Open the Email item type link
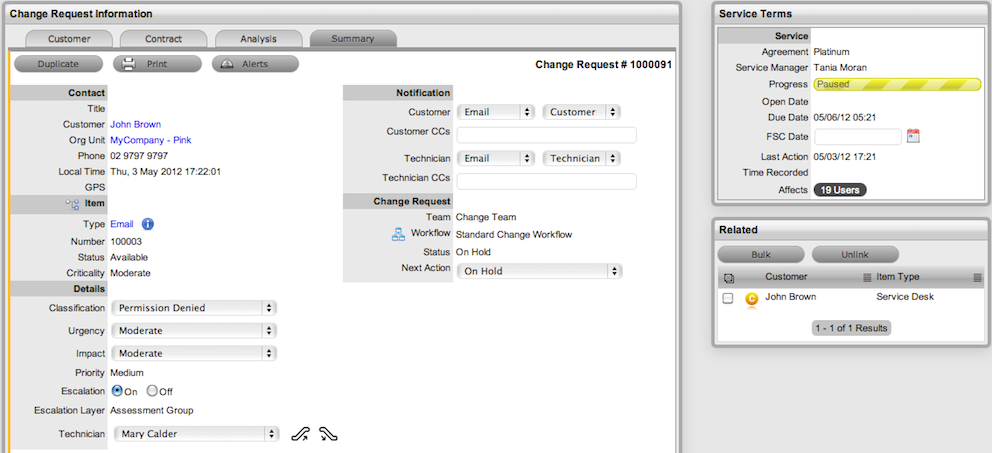The height and width of the screenshot is (453, 992). point(121,224)
